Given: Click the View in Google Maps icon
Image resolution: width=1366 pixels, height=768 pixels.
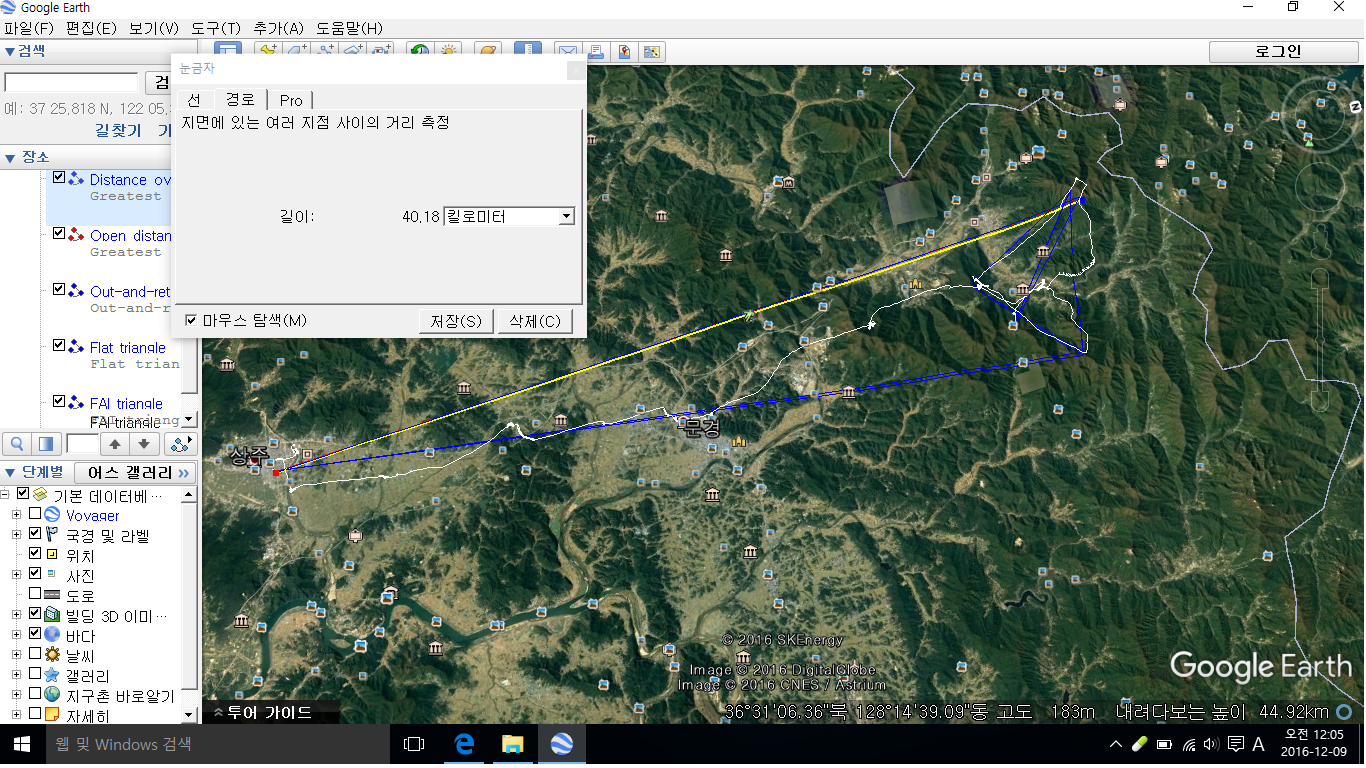Looking at the screenshot, I should [x=653, y=52].
